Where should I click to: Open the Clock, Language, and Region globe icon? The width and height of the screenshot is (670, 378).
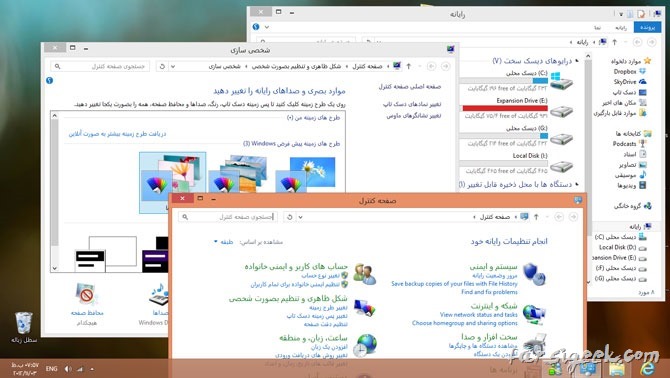click(364, 345)
